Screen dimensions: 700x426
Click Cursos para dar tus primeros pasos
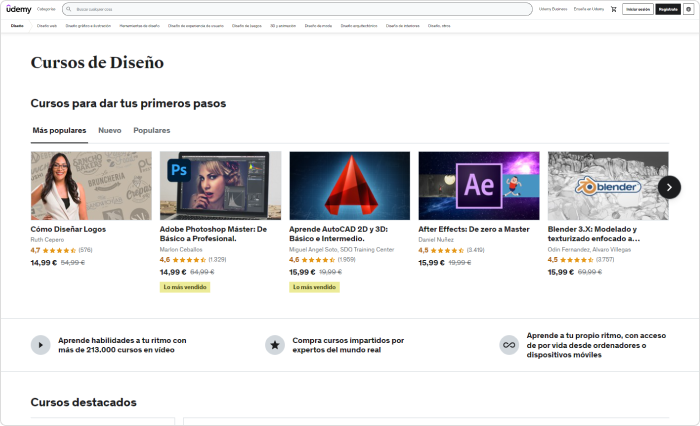[x=128, y=104]
